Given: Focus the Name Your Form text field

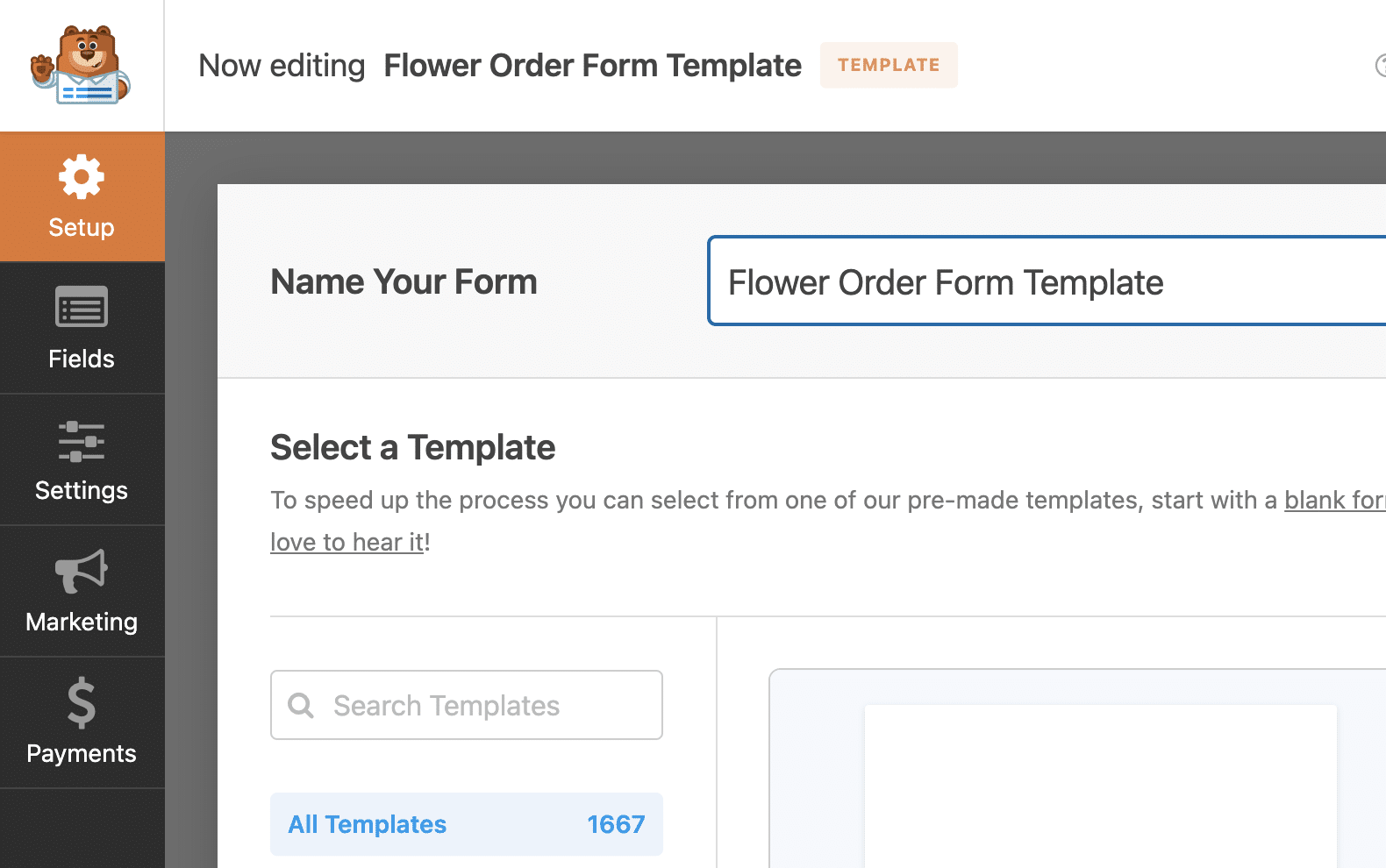Looking at the screenshot, I should [x=1044, y=281].
